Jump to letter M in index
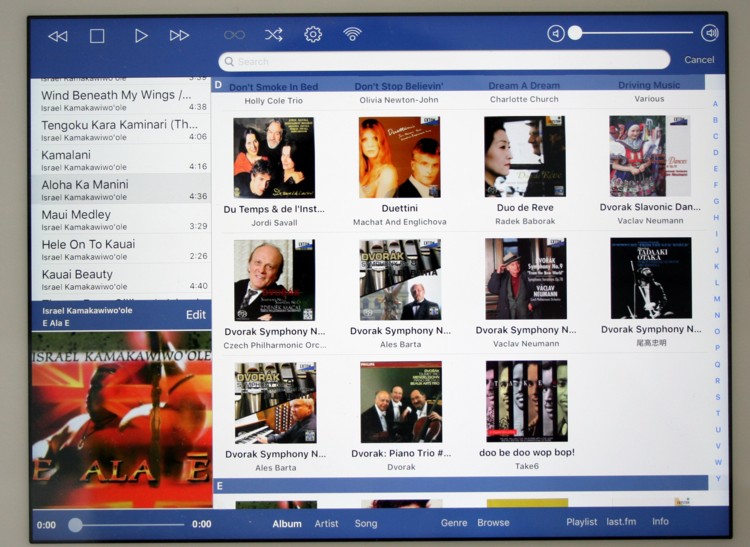750x547 pixels. coord(717,299)
